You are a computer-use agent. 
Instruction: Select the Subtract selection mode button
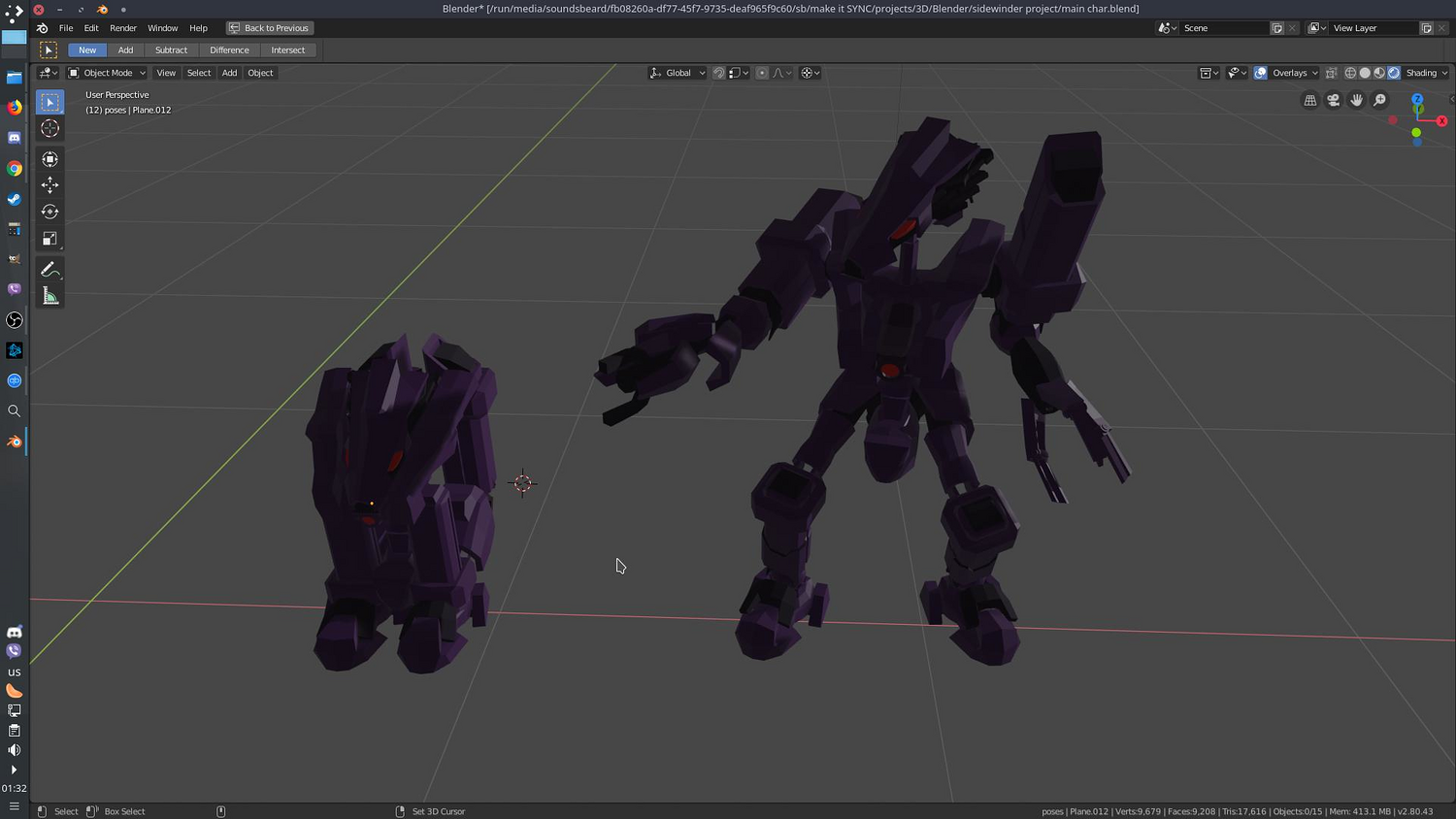[171, 49]
